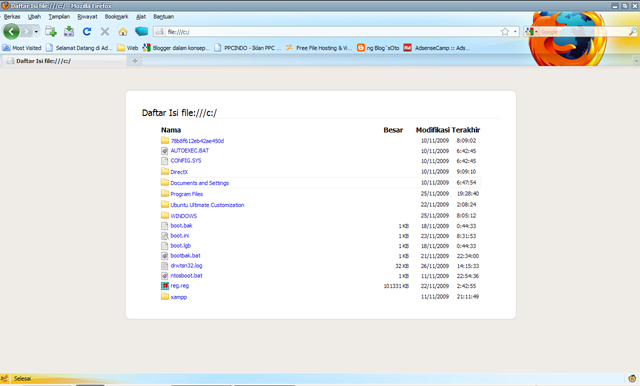Image resolution: width=640 pixels, height=386 pixels.
Task: Click the boot.ini file icon
Action: point(164,236)
